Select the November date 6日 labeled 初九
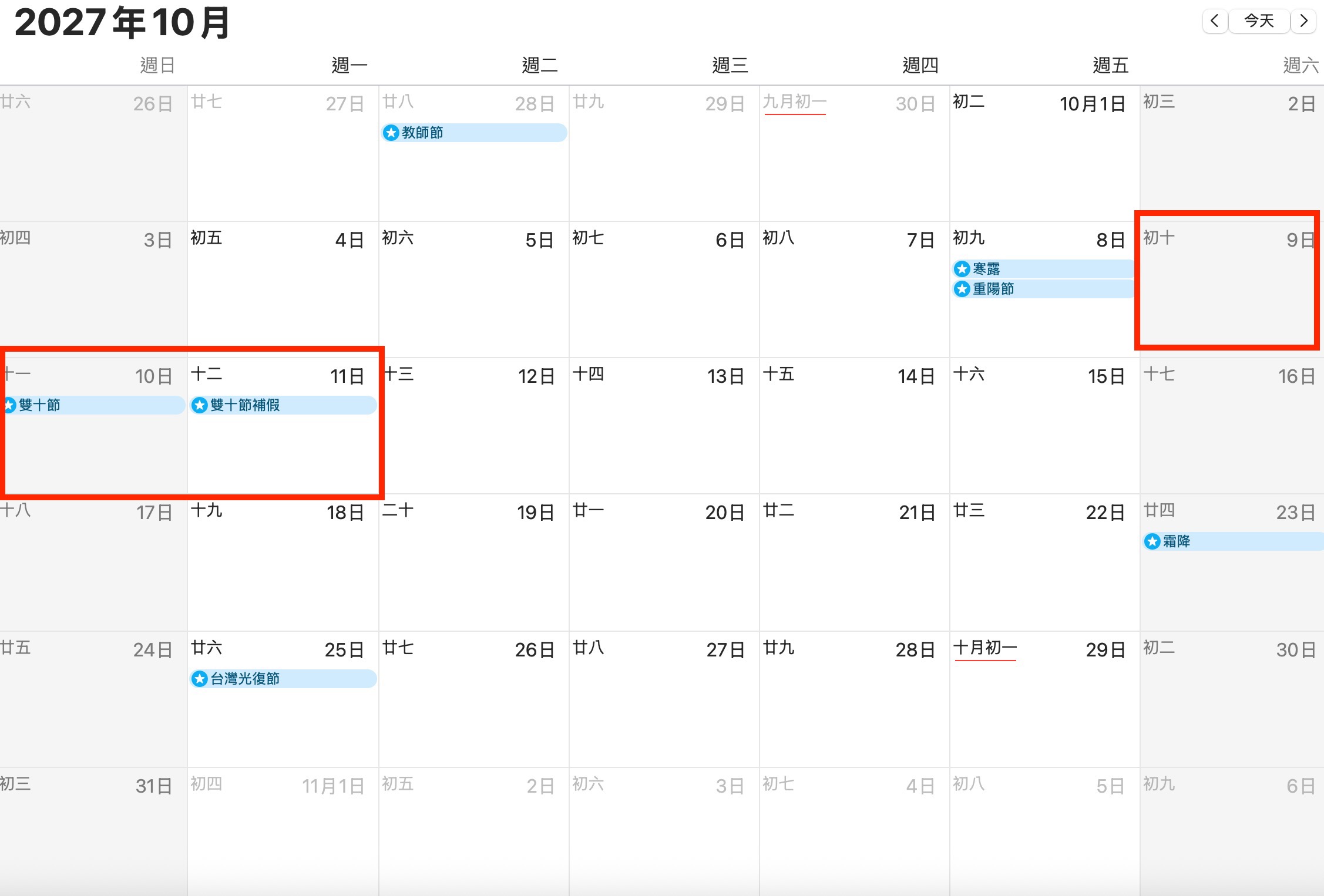 (1301, 786)
